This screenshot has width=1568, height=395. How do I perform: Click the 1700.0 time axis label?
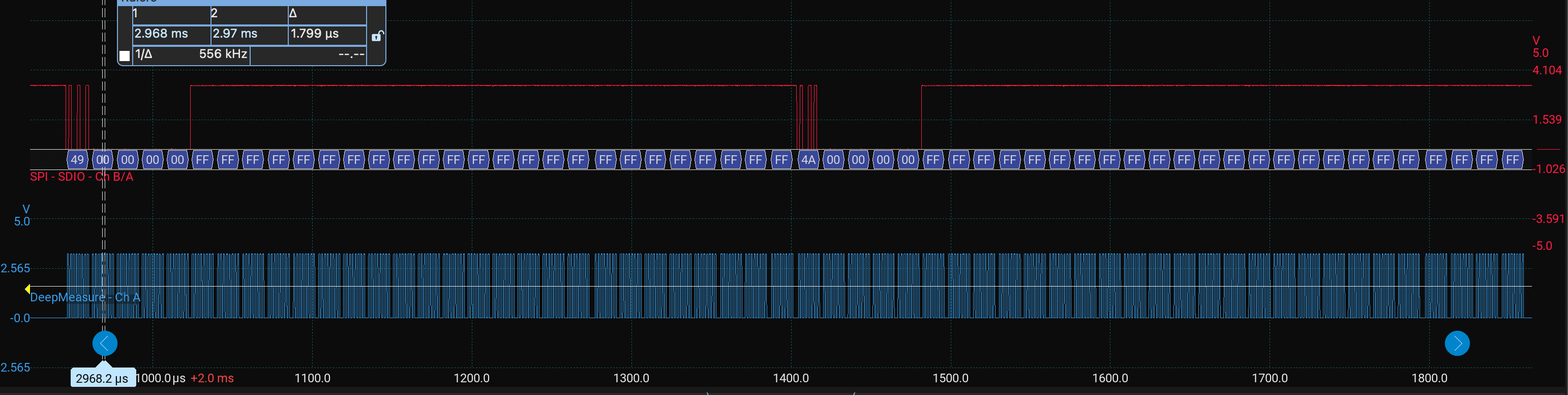click(1270, 378)
